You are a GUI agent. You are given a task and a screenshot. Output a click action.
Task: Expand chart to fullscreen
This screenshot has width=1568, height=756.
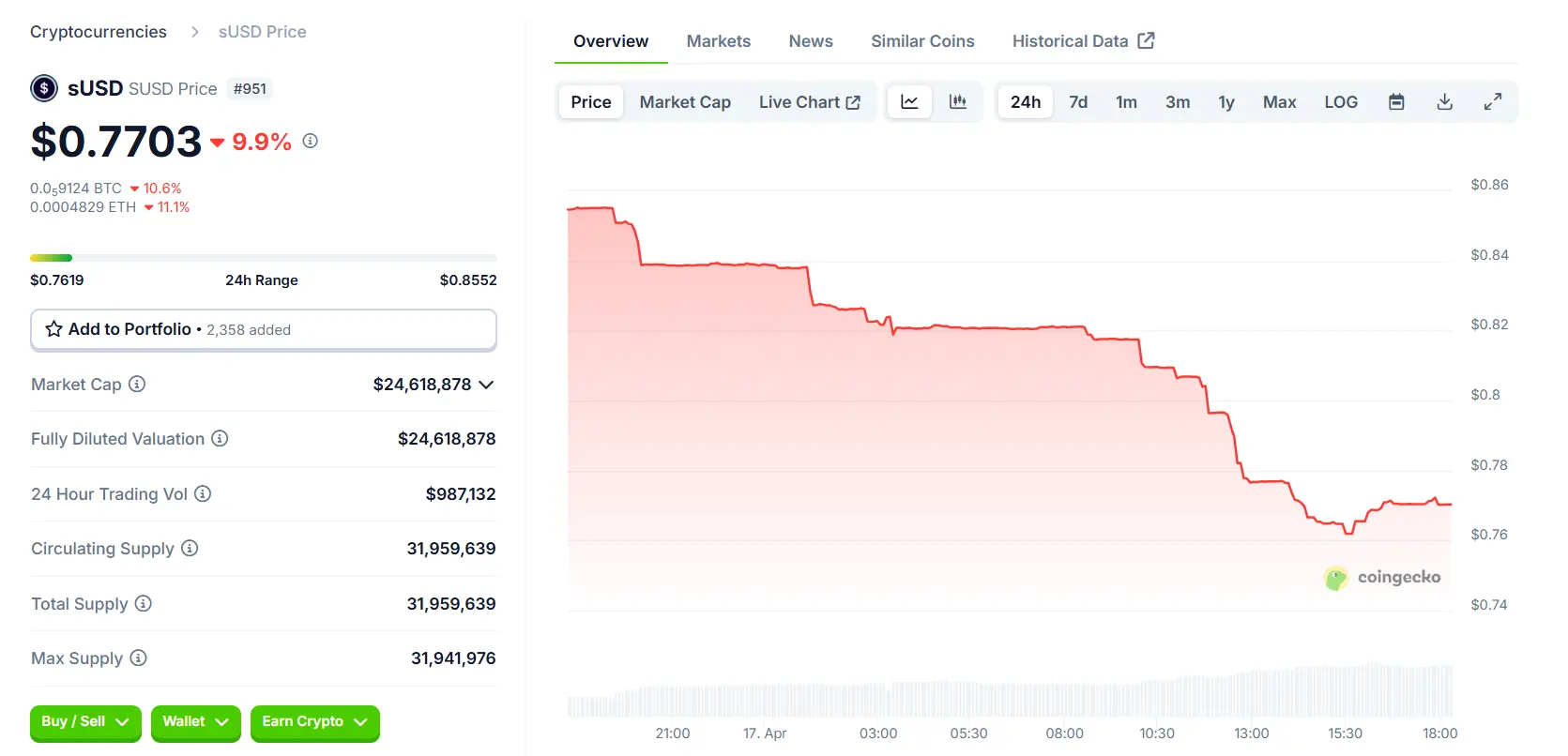1493,101
